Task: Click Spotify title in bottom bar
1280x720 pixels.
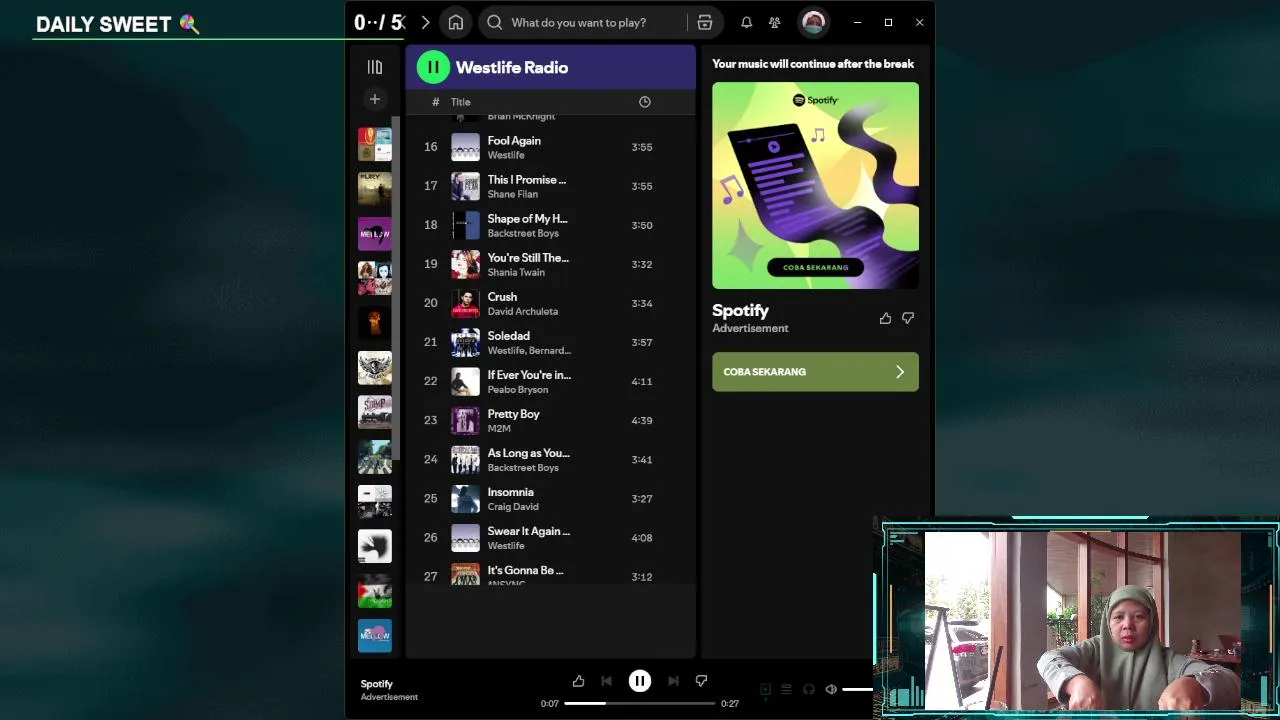Action: 377,684
